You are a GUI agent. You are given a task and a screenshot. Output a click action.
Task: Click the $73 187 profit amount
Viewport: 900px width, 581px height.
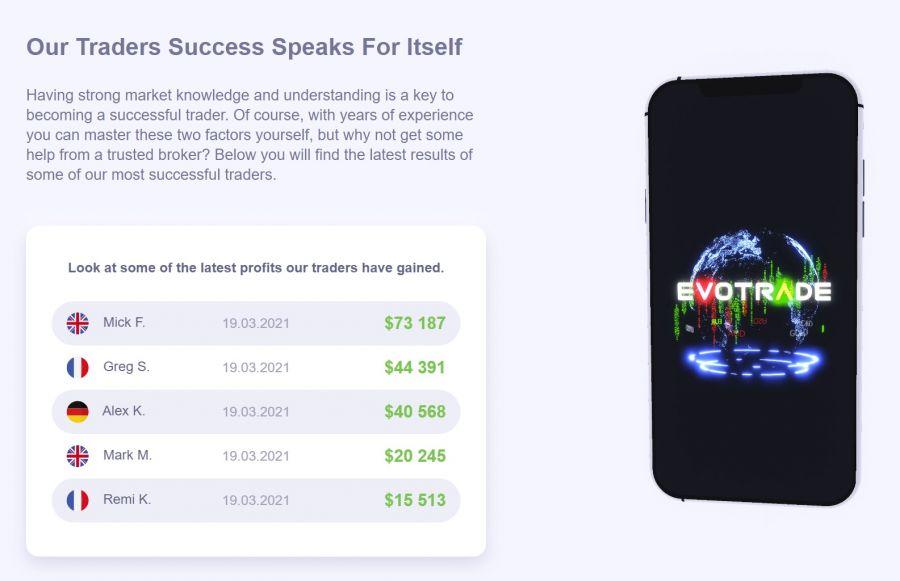click(x=415, y=323)
